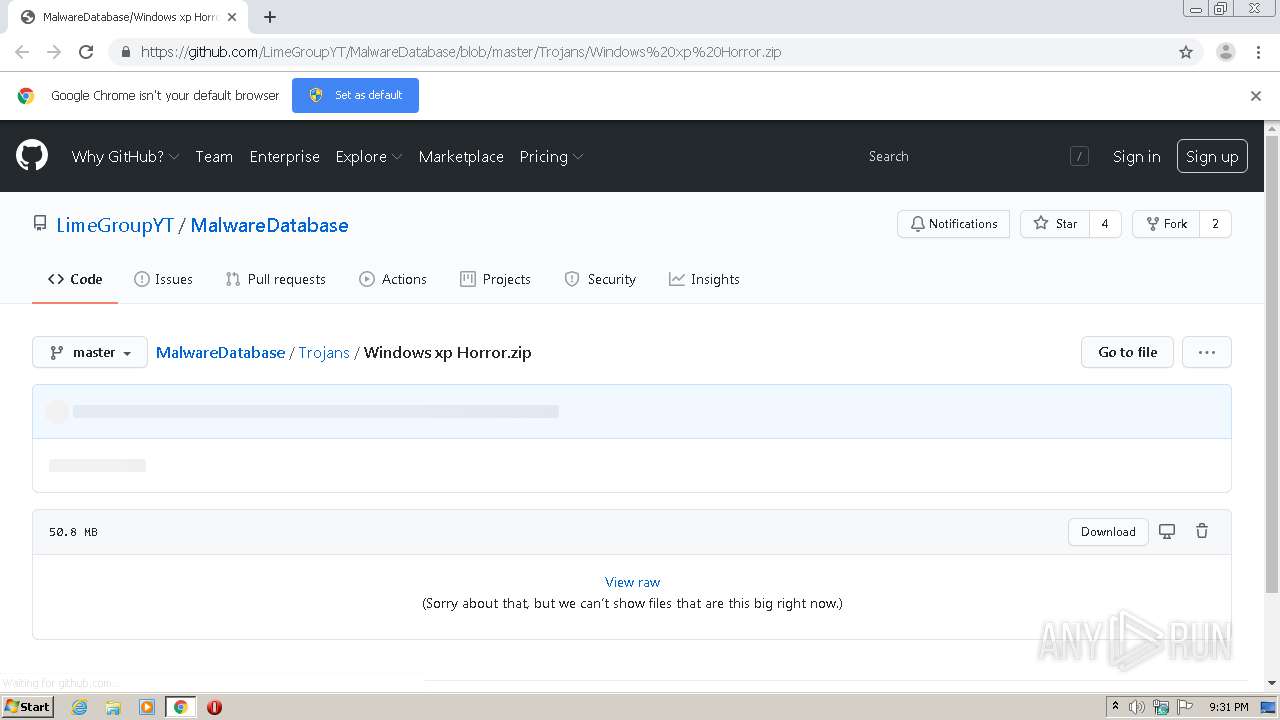Viewport: 1280px width, 720px height.
Task: Open red antivirus taskbar icon
Action: coord(214,707)
